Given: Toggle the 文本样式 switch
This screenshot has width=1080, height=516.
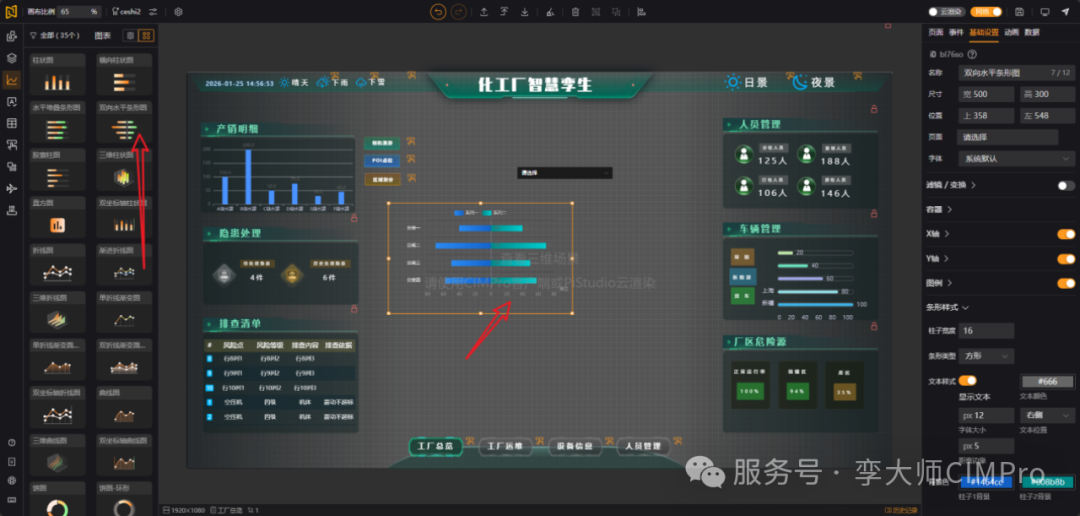Looking at the screenshot, I should [967, 380].
